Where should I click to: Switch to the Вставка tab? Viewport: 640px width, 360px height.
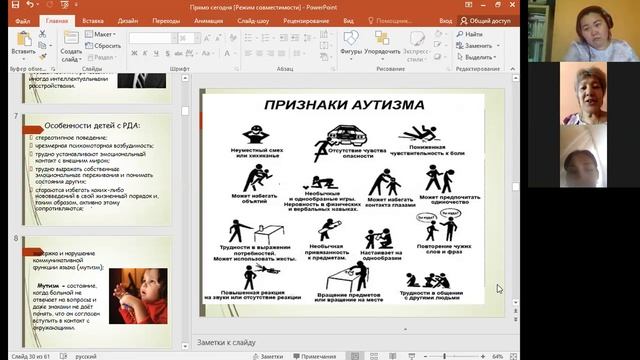coord(93,21)
